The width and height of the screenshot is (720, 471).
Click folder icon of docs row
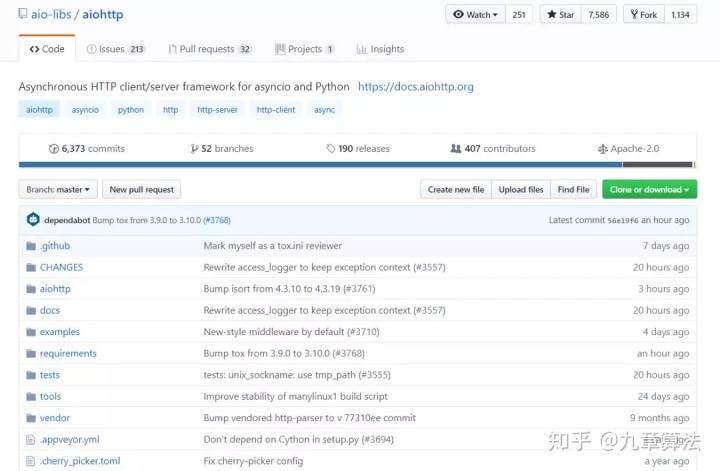(x=31, y=311)
